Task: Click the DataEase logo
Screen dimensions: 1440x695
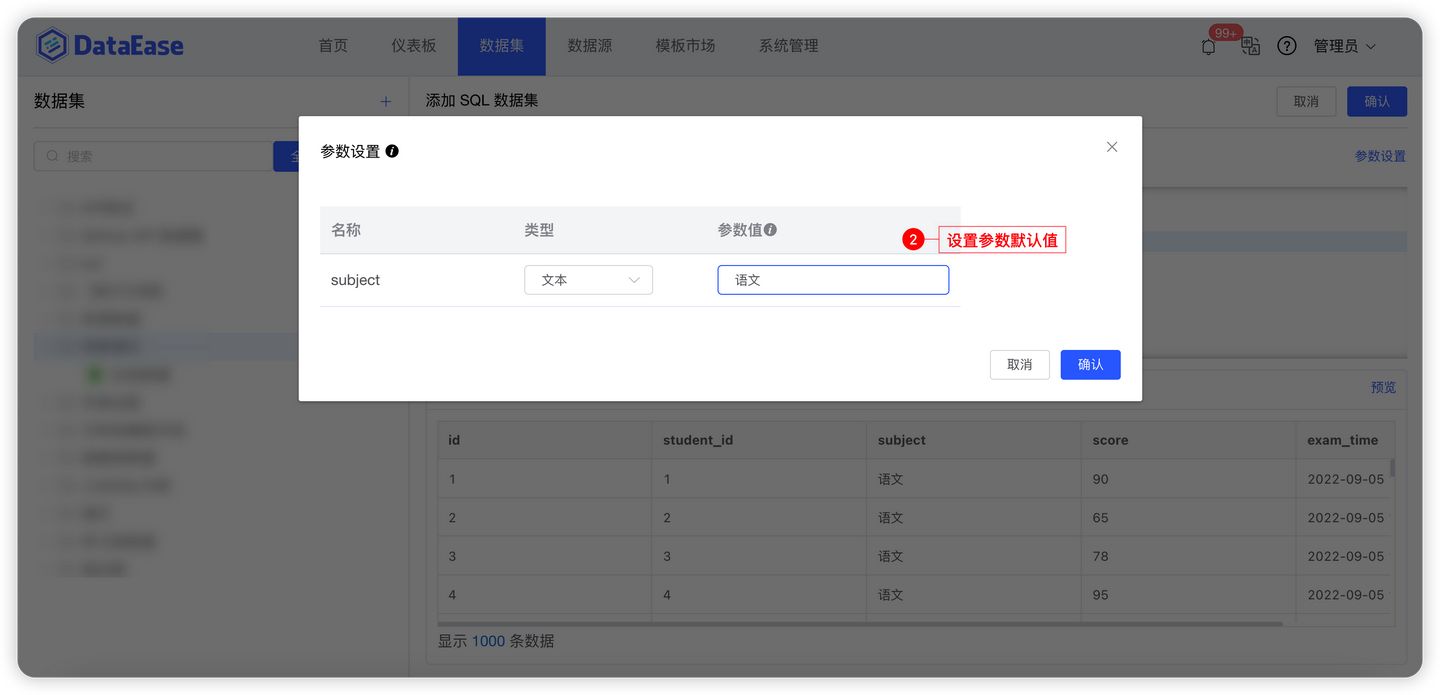Action: click(x=110, y=45)
